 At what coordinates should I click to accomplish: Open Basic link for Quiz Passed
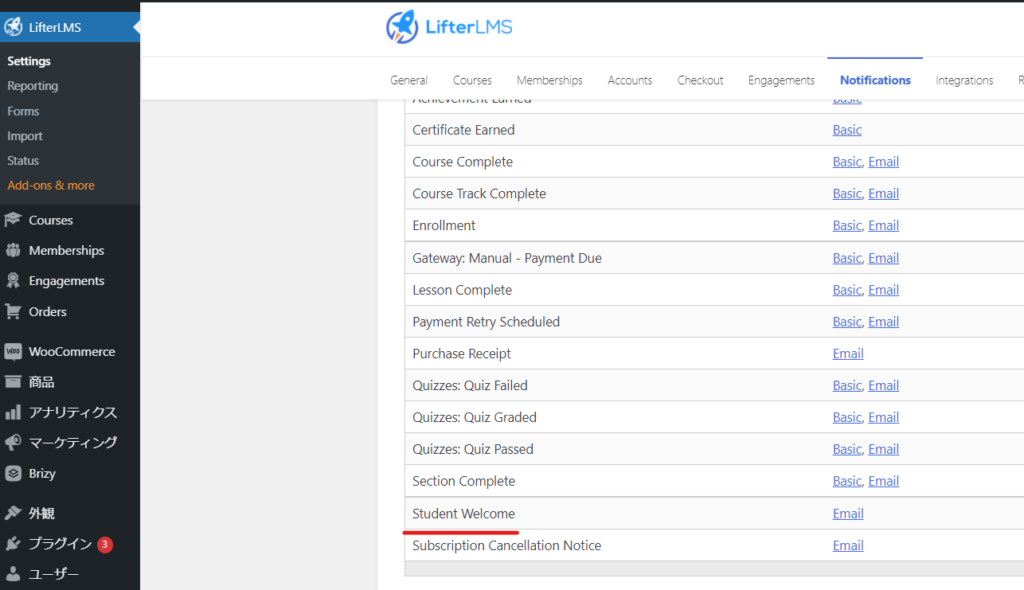[x=847, y=450]
